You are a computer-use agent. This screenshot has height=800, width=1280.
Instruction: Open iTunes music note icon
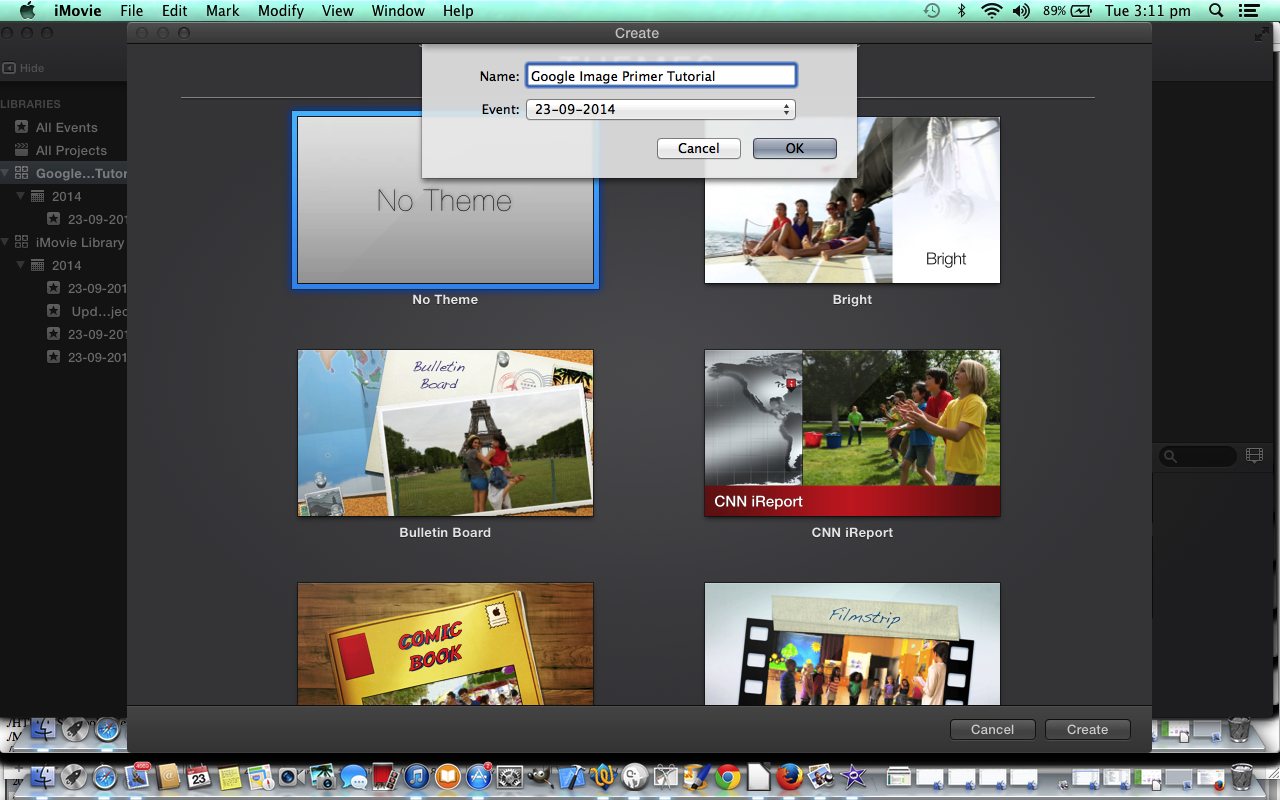click(417, 777)
